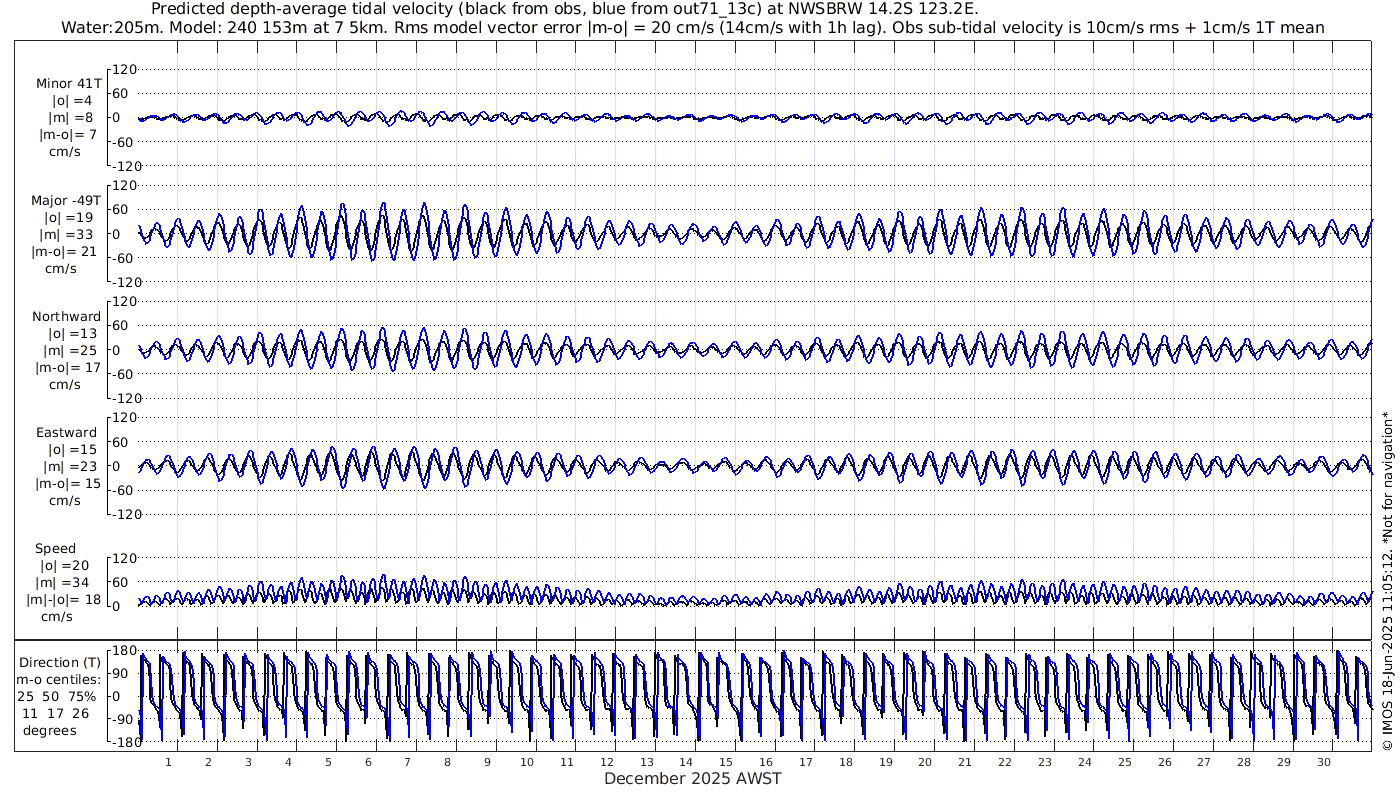Viewport: 1400px width, 800px height.
Task: Click day '30' on the date axis
Action: (x=1323, y=762)
